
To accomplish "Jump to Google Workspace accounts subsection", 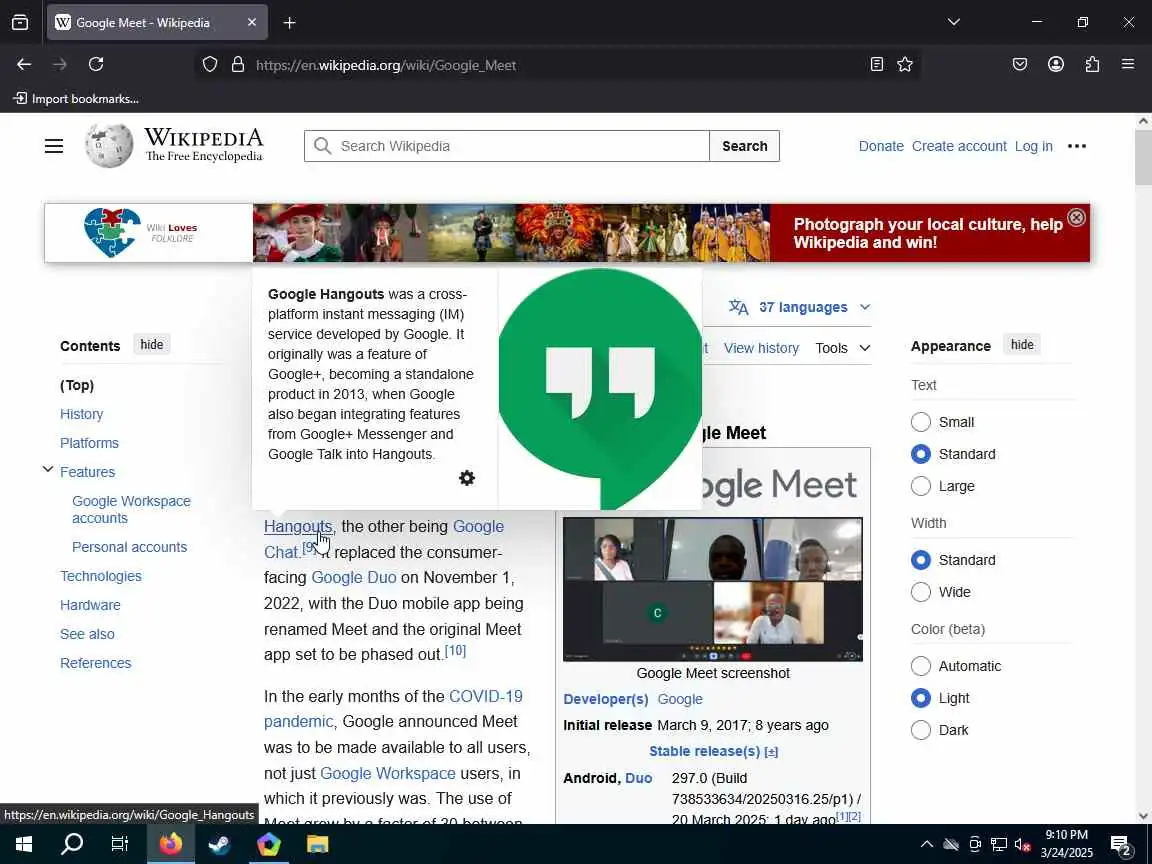I will [x=131, y=509].
